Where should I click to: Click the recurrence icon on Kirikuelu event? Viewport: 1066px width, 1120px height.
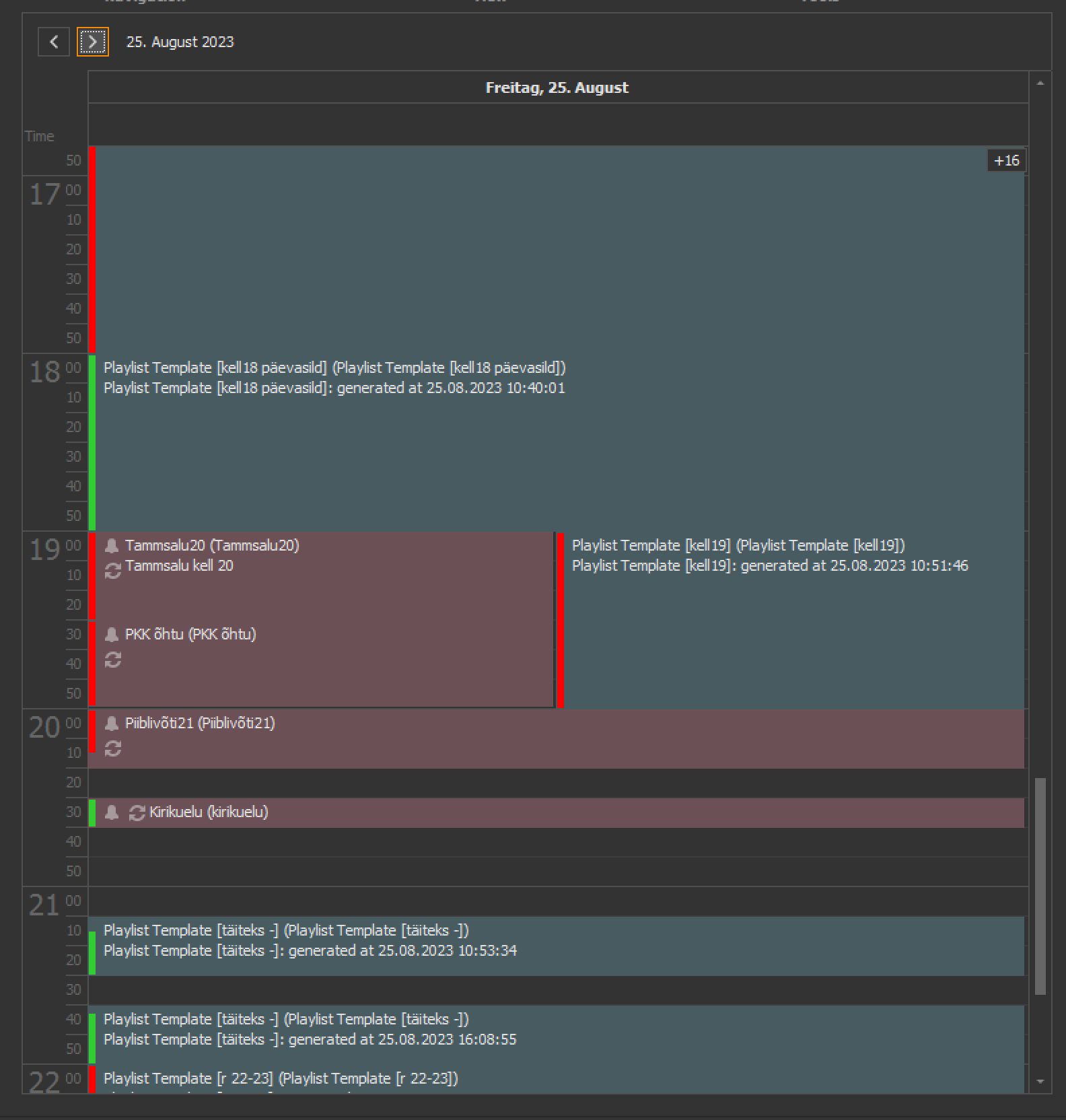point(137,813)
